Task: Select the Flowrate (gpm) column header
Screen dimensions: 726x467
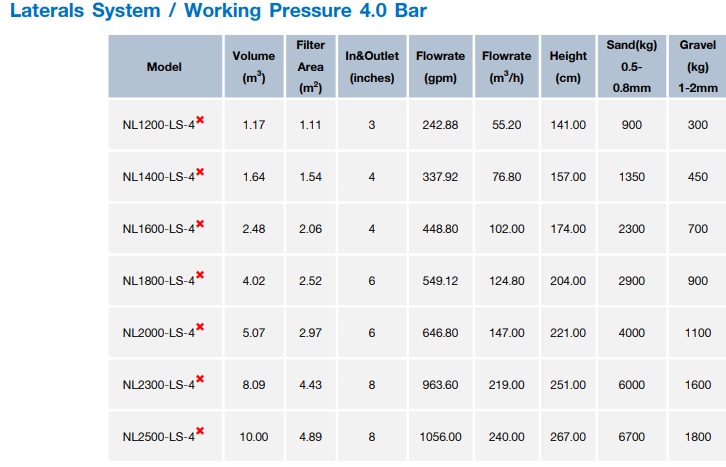Action: 440,67
